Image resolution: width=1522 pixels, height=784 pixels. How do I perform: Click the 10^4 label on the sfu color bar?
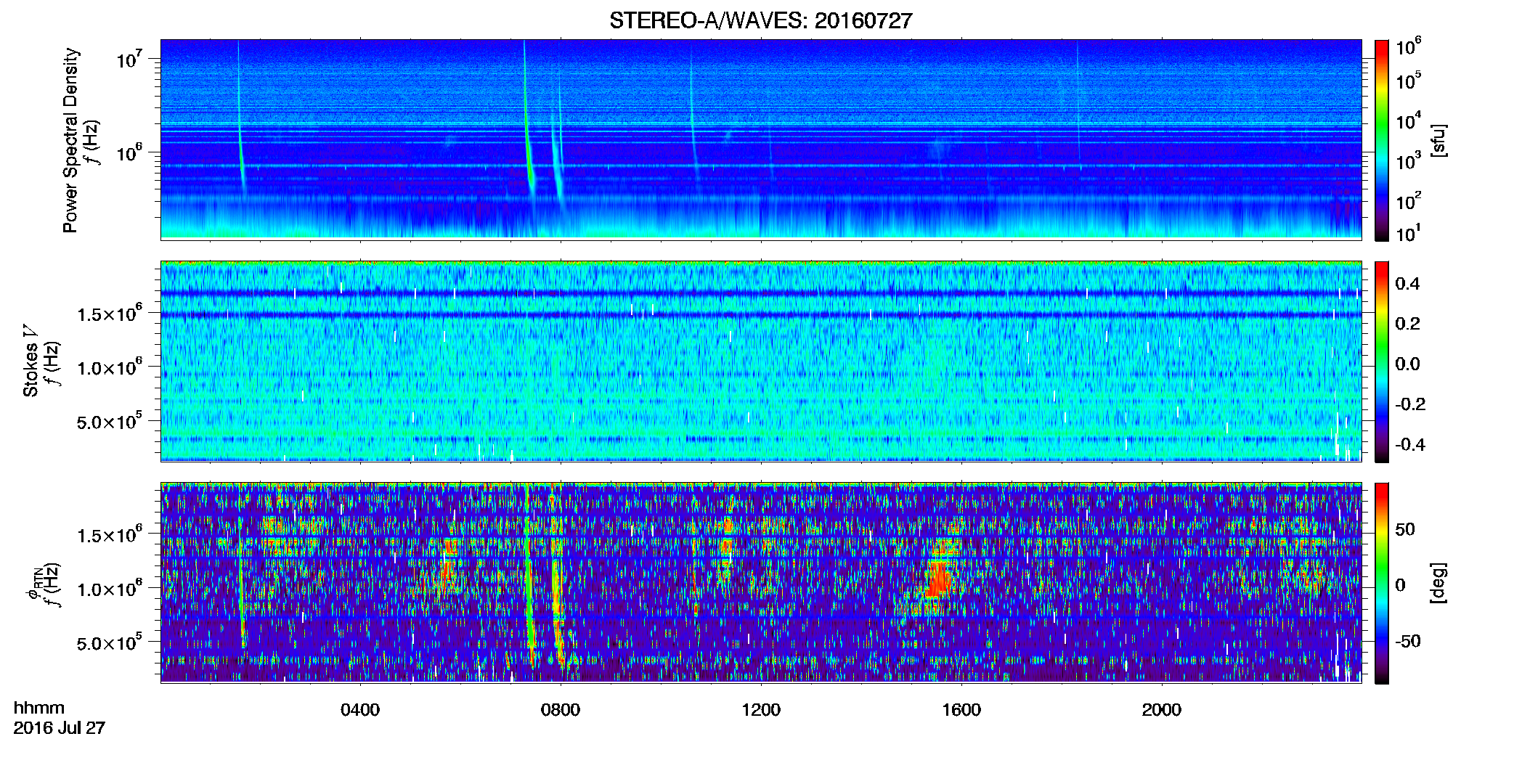[x=1409, y=121]
